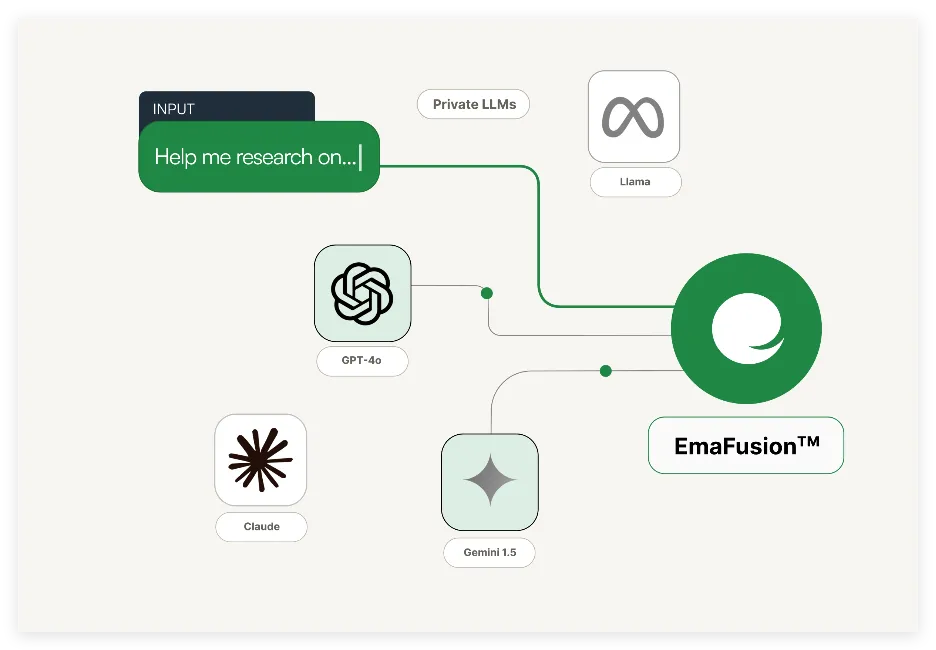Click the green dot on Gemini connector
Image resolution: width=936 pixels, height=650 pixels.
[605, 371]
